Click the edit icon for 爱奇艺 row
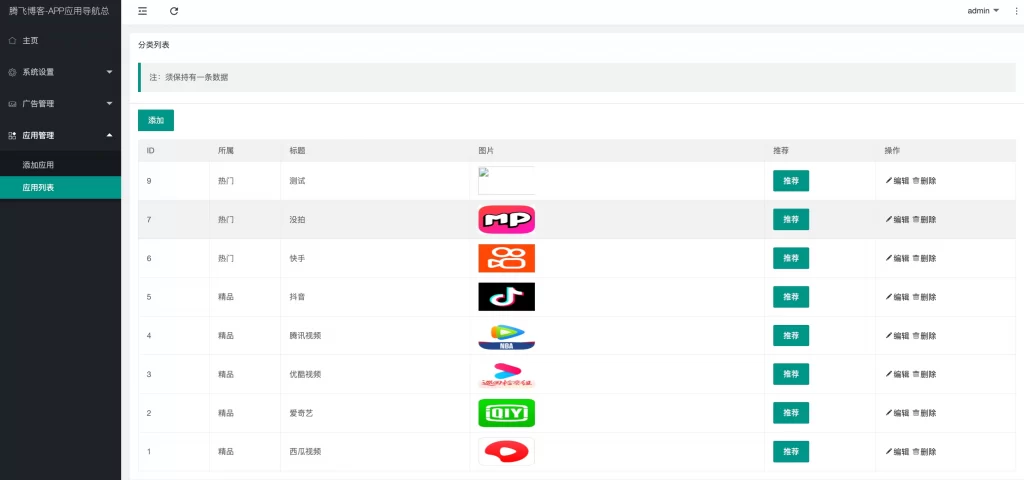This screenshot has height=480, width=1024. tap(889, 413)
